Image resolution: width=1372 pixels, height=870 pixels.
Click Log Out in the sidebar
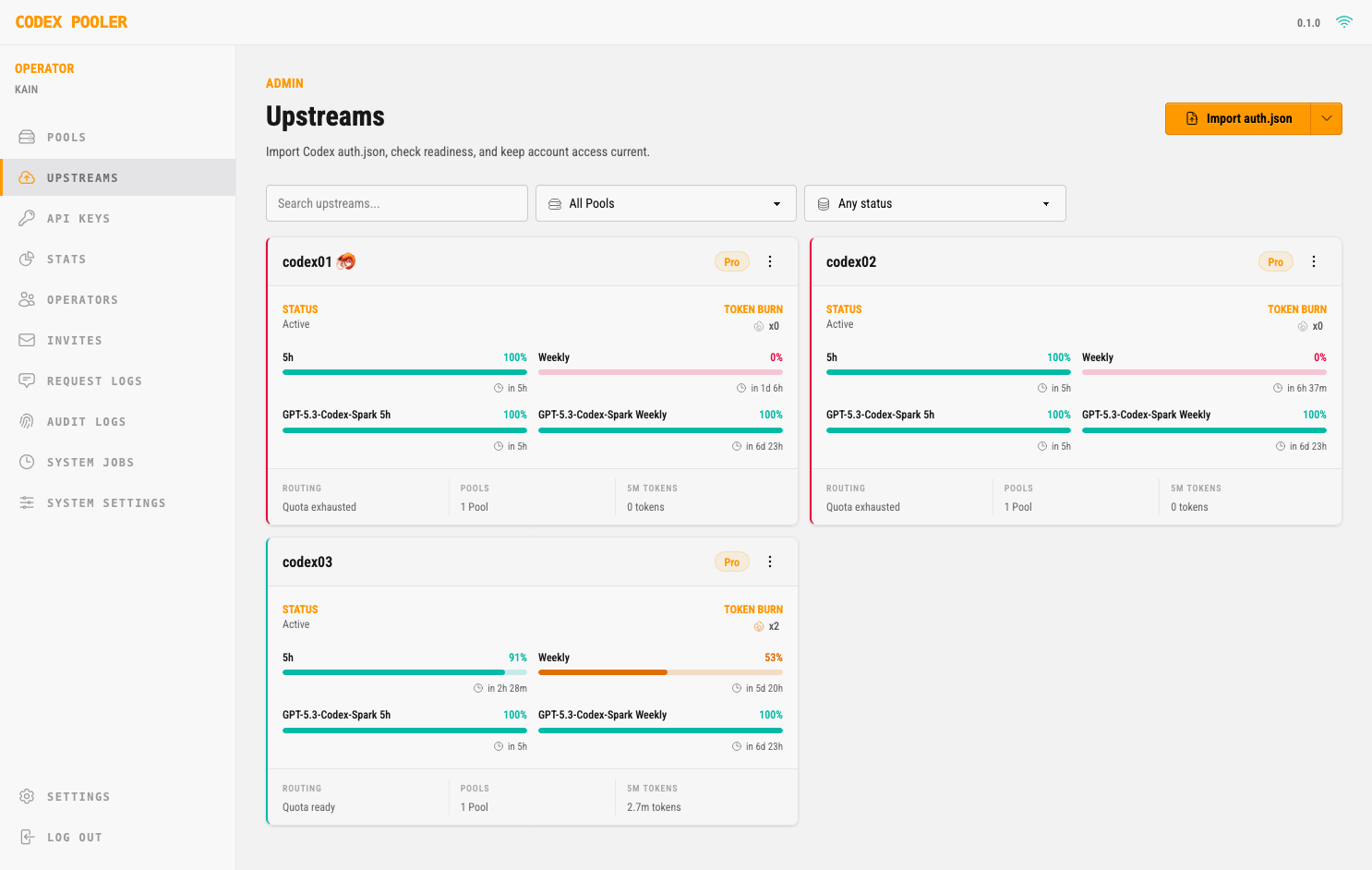tap(118, 837)
